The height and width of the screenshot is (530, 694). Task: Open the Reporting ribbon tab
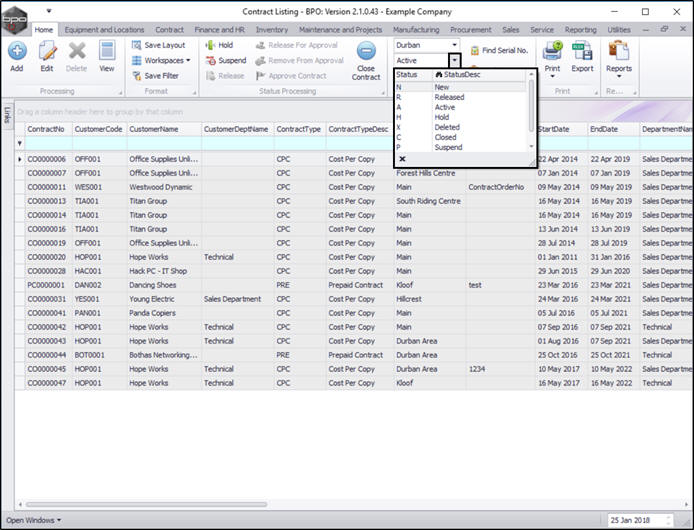pyautogui.click(x=580, y=30)
